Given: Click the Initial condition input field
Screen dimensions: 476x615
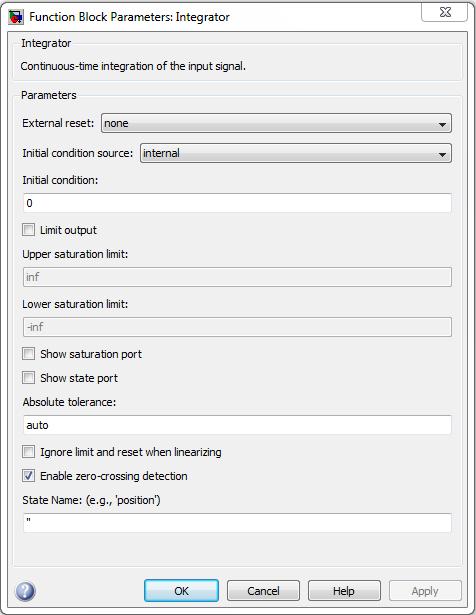Looking at the screenshot, I should tap(237, 203).
